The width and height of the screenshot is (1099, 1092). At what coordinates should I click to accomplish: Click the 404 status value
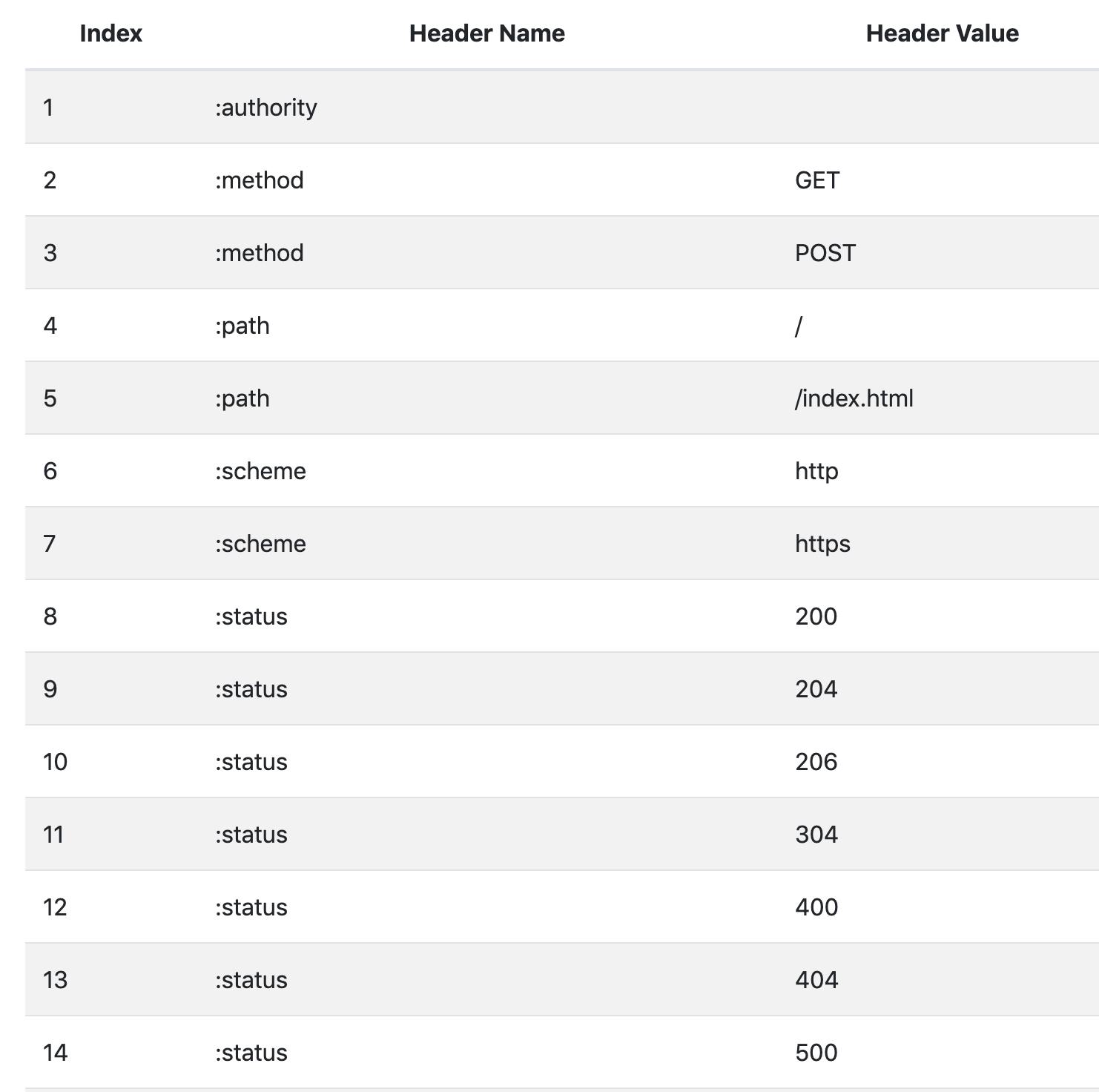[816, 980]
